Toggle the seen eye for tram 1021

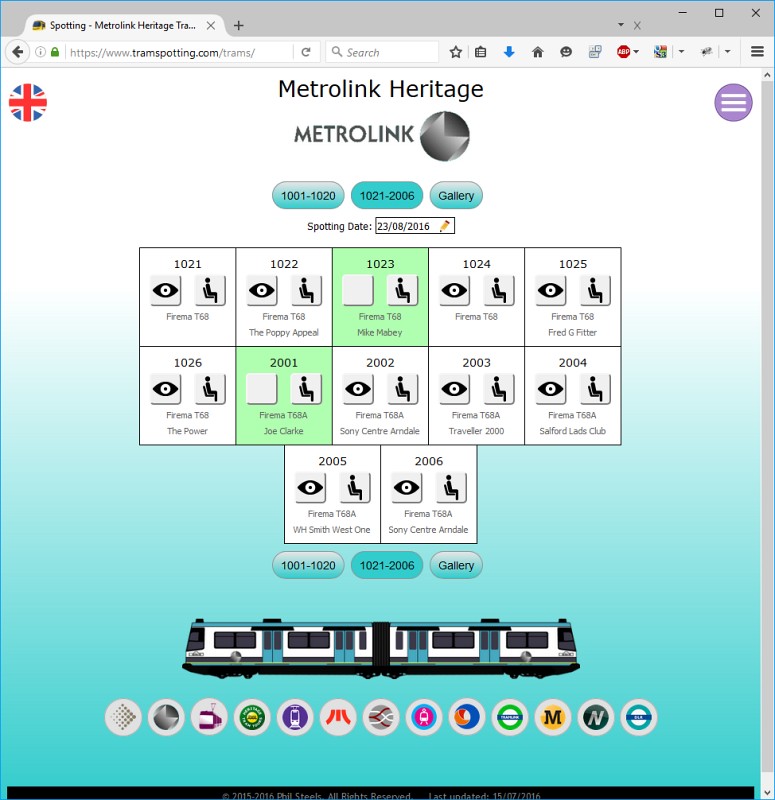[166, 290]
